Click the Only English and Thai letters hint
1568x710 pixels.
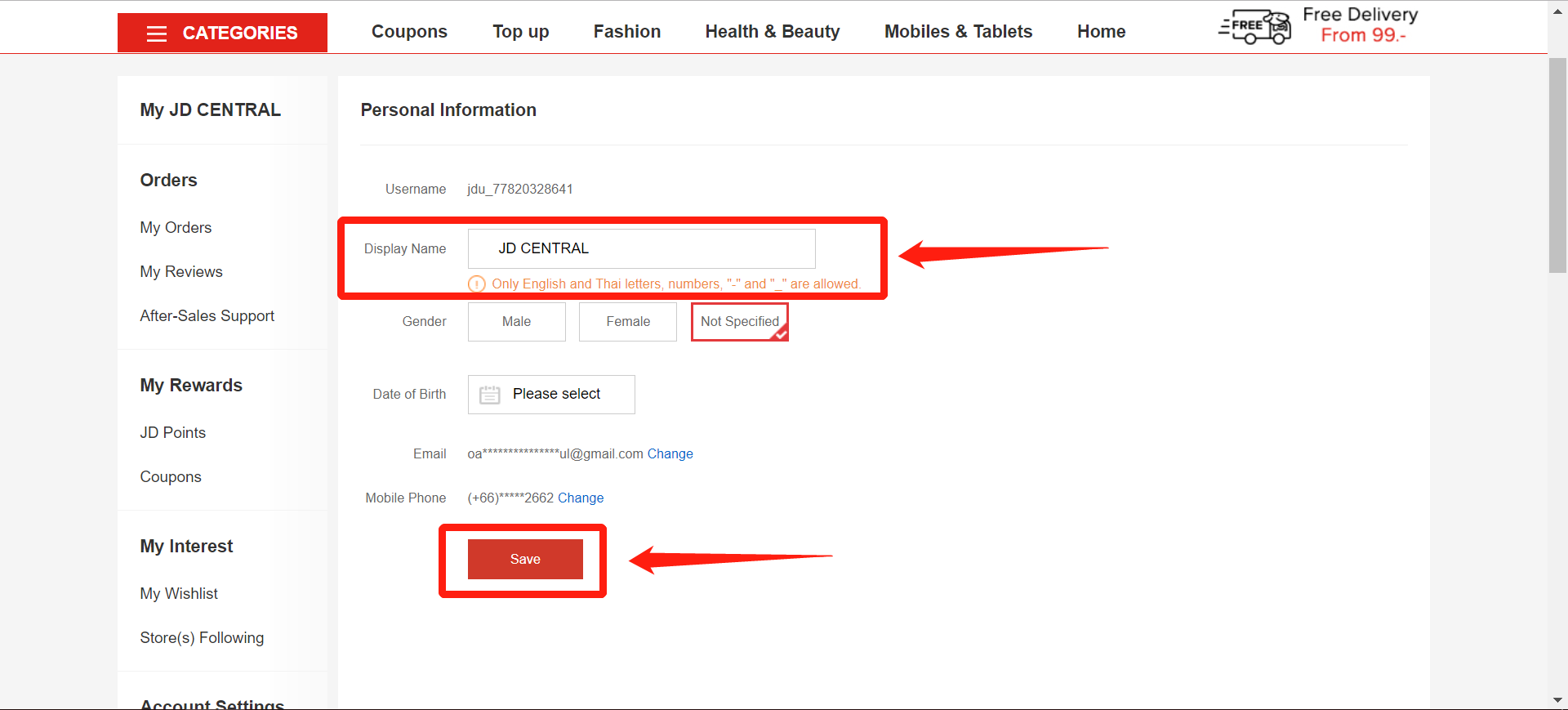(676, 284)
